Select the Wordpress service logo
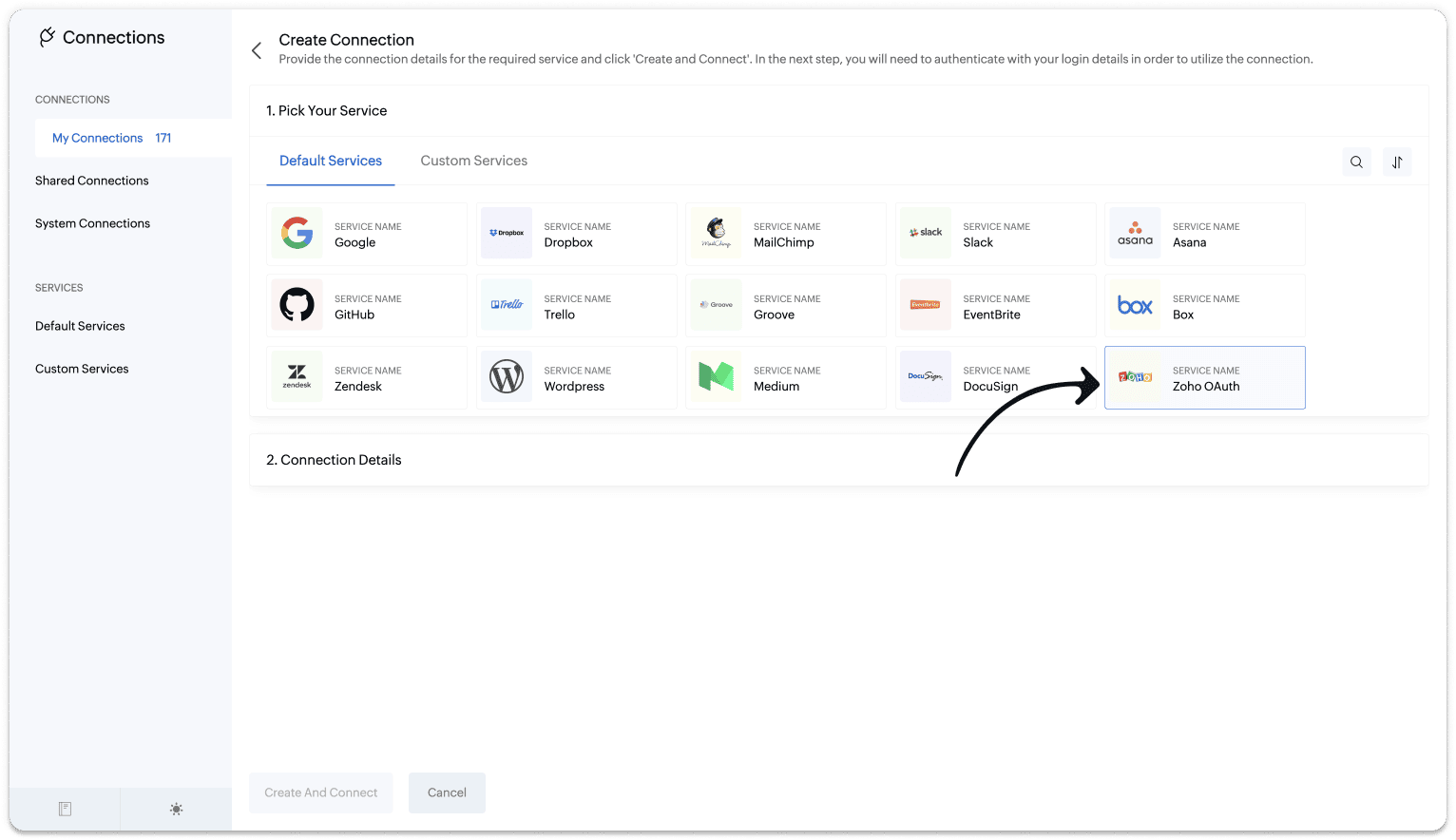Image resolution: width=1456 pixels, height=840 pixels. (x=507, y=377)
